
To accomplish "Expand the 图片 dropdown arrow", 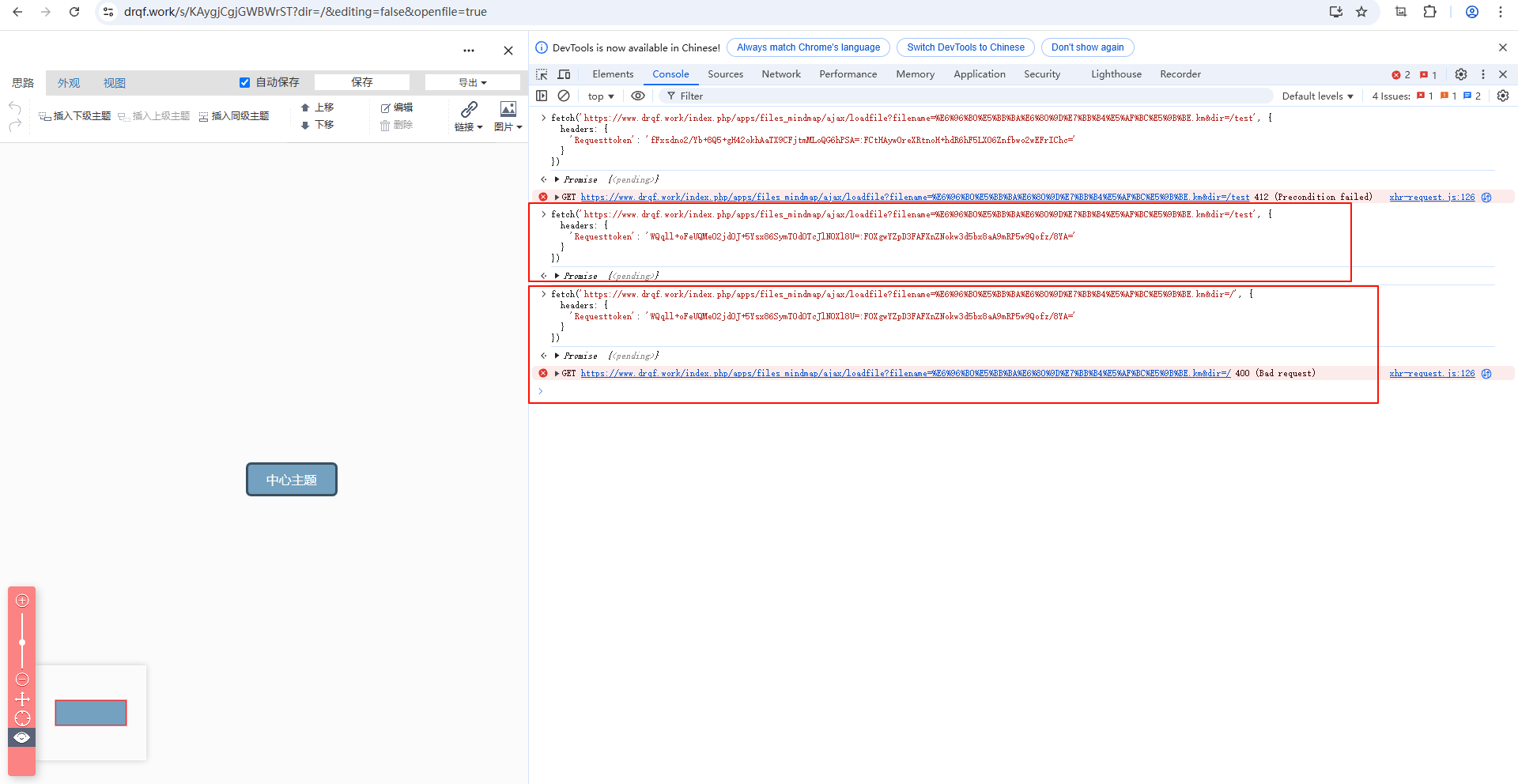I will (519, 127).
